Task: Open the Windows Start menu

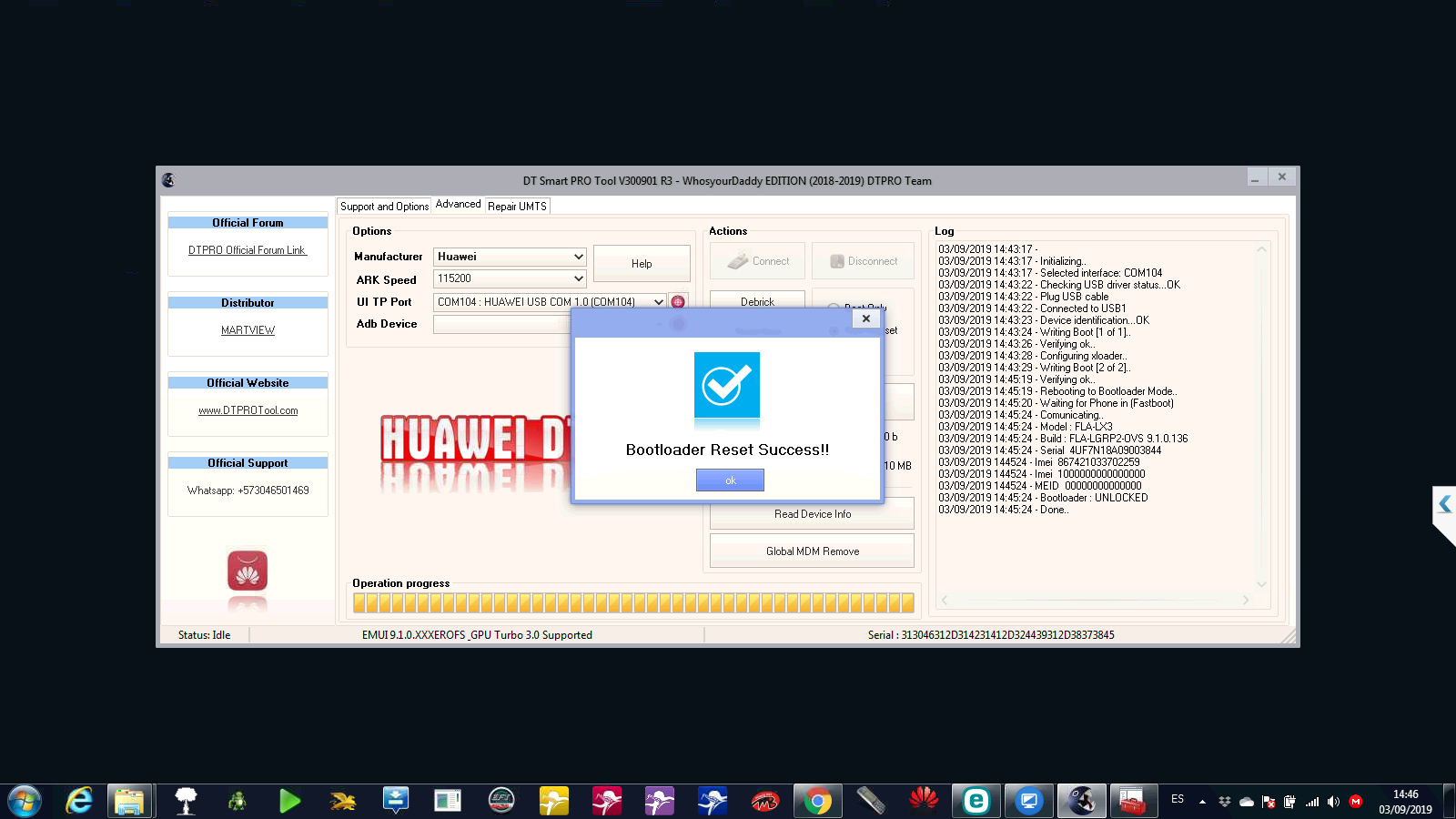Action: click(25, 801)
